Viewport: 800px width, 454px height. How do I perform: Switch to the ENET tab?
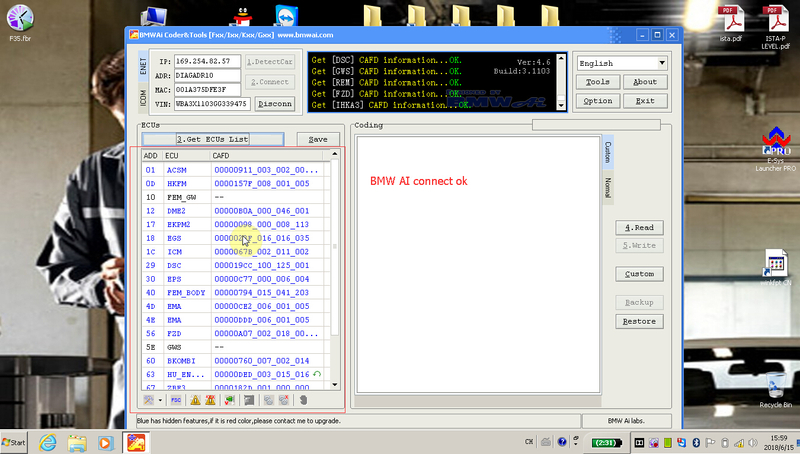pos(143,66)
